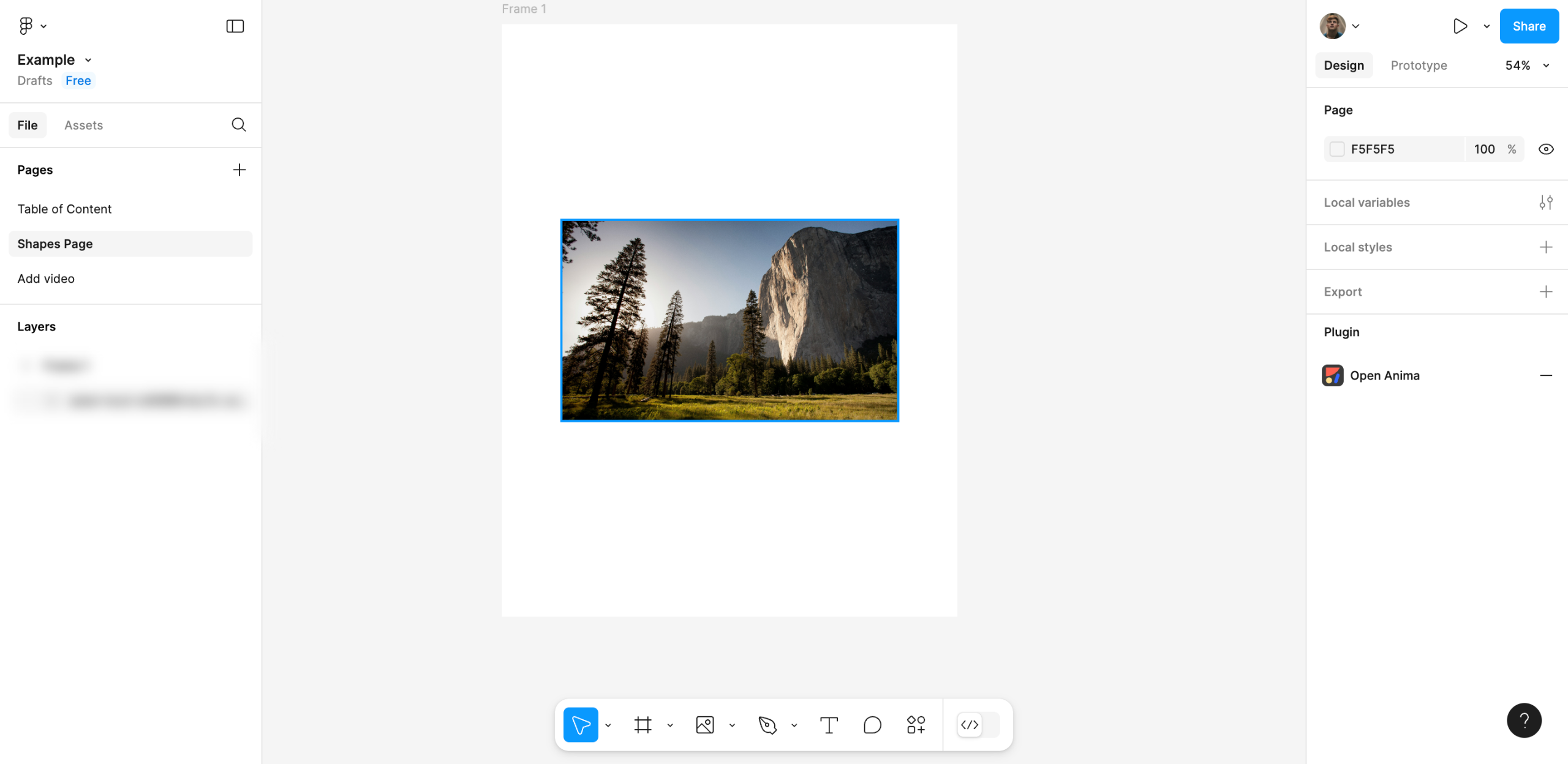Click the page background color swatch
Viewport: 1568px width, 764px height.
coord(1337,149)
